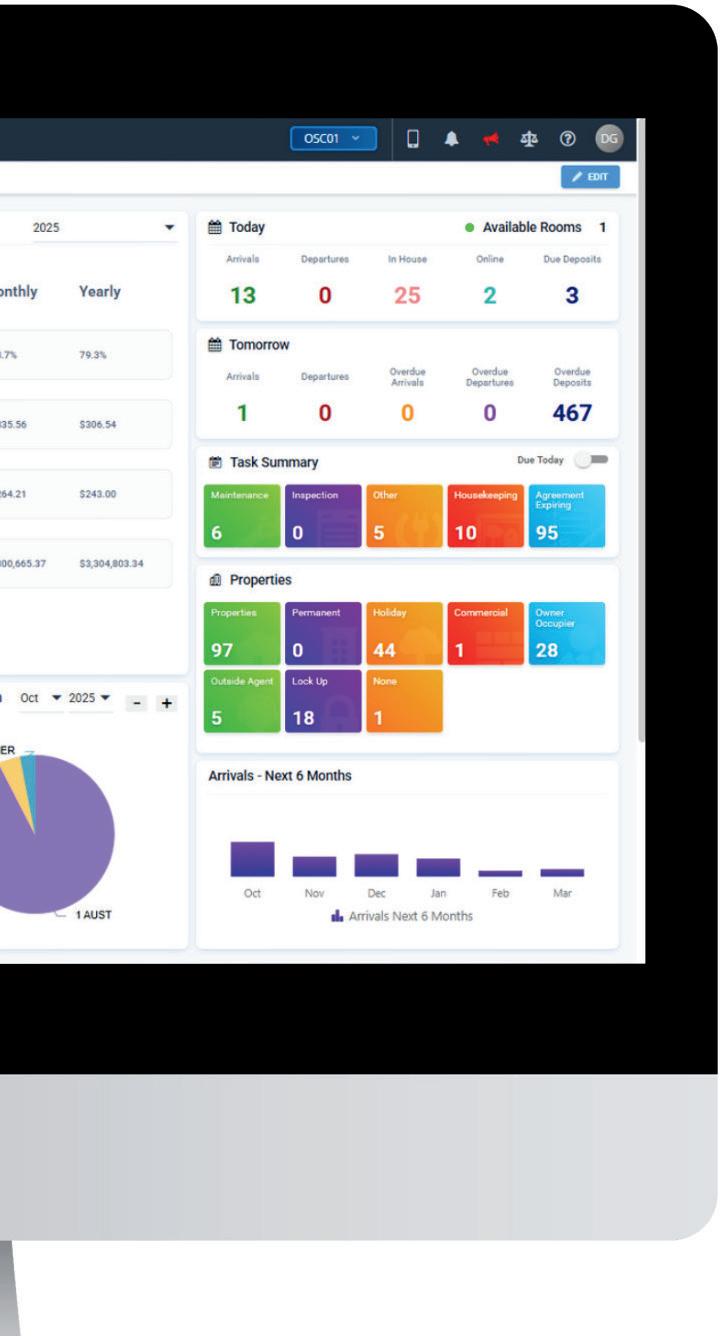Viewport: 723px width, 1336px height.
Task: Click the Oct bar in arrivals chart
Action: 252,859
